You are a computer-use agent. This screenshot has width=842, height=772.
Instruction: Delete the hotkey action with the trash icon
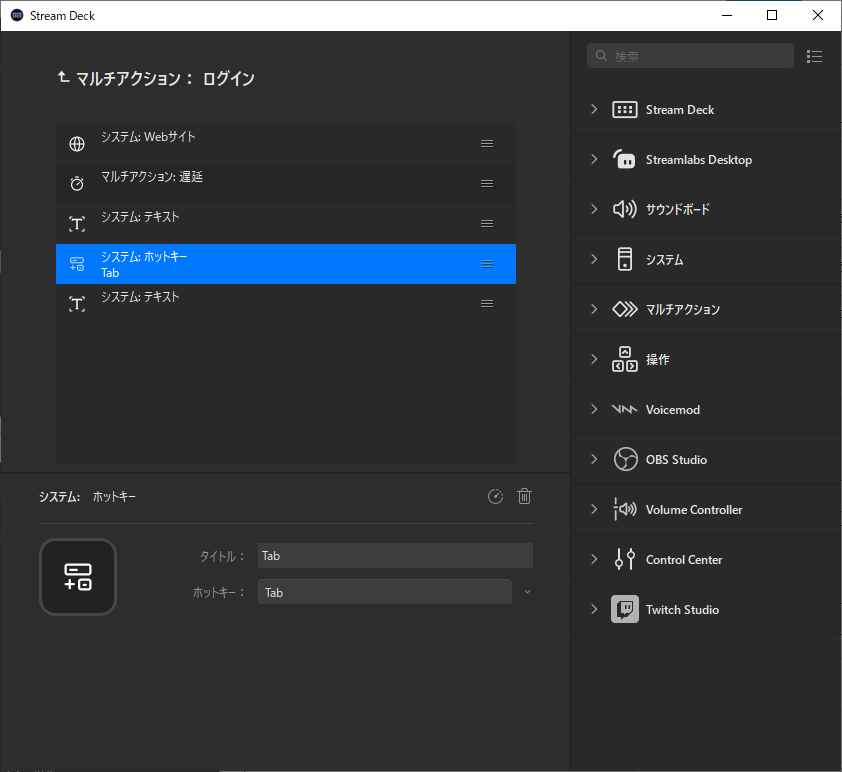pyautogui.click(x=525, y=497)
